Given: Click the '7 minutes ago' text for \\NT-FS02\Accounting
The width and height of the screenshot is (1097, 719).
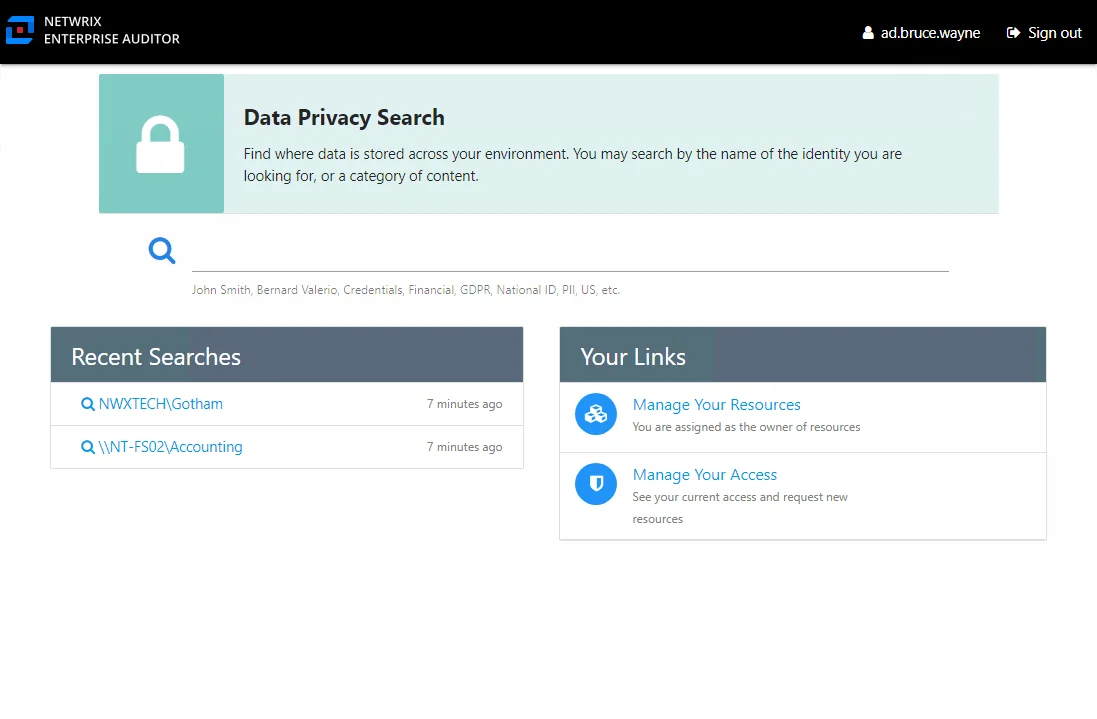Looking at the screenshot, I should [465, 447].
